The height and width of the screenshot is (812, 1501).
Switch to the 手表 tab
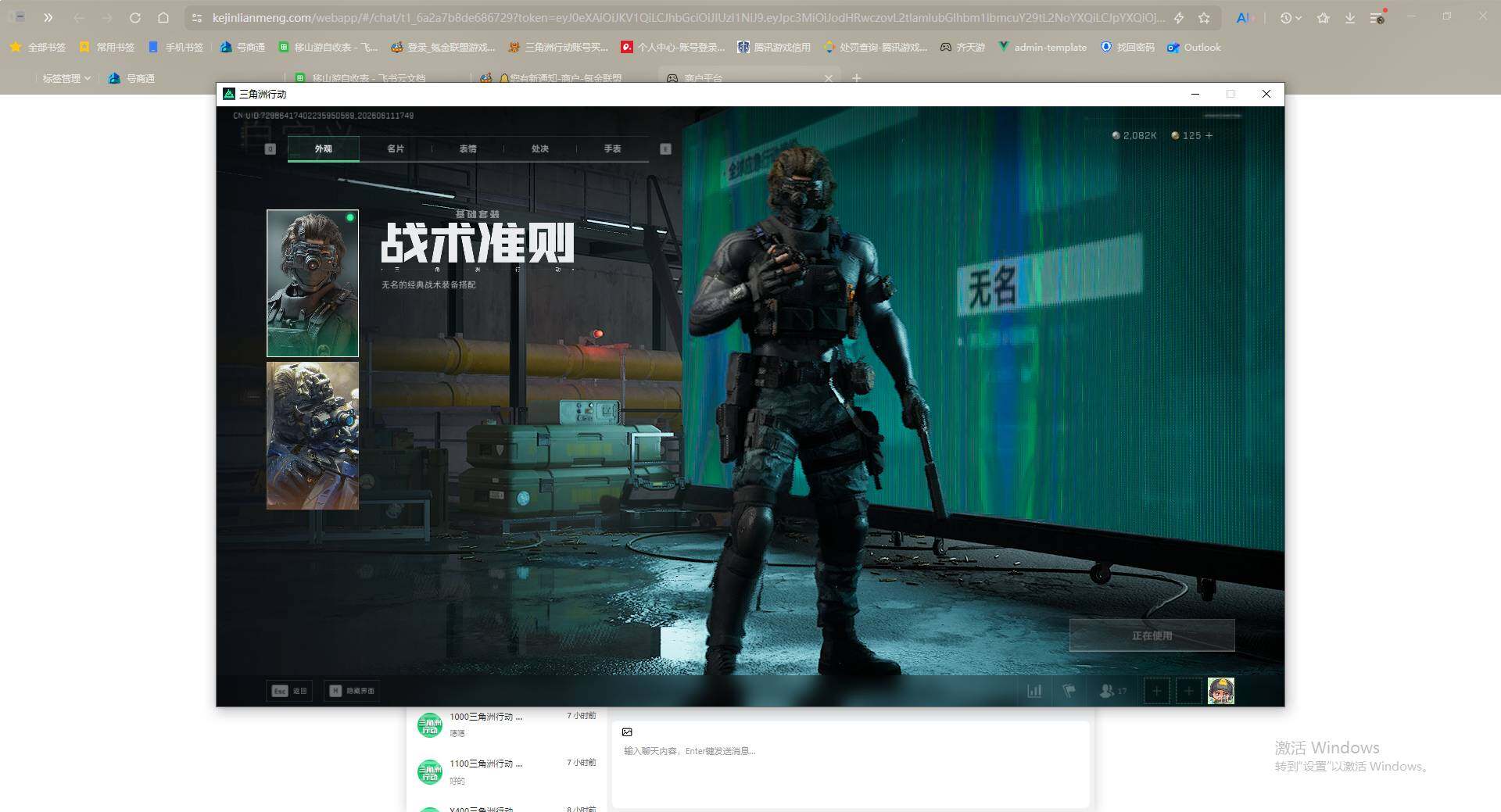tap(612, 148)
